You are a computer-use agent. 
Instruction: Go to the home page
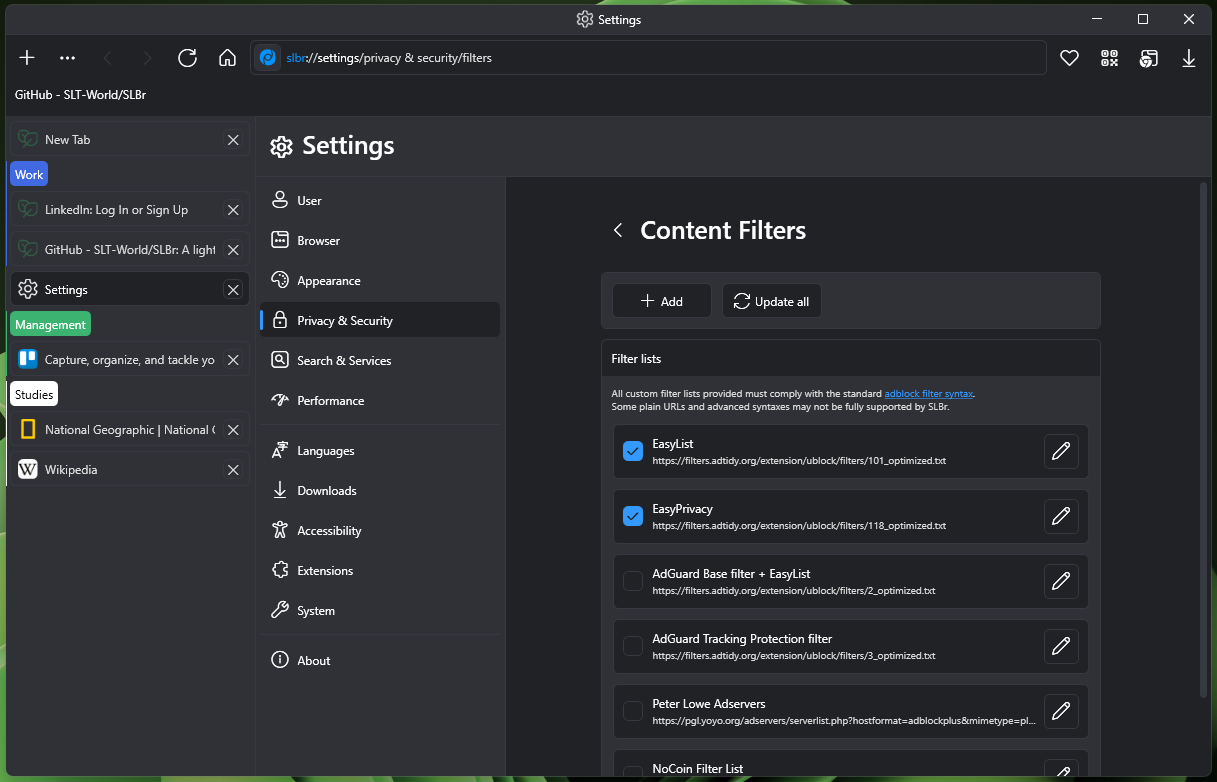[x=227, y=58]
